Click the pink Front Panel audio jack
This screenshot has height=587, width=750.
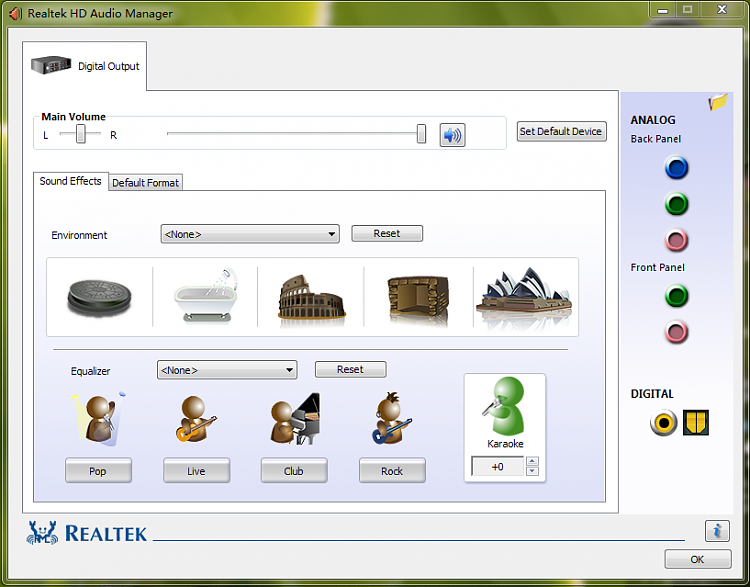pos(676,332)
